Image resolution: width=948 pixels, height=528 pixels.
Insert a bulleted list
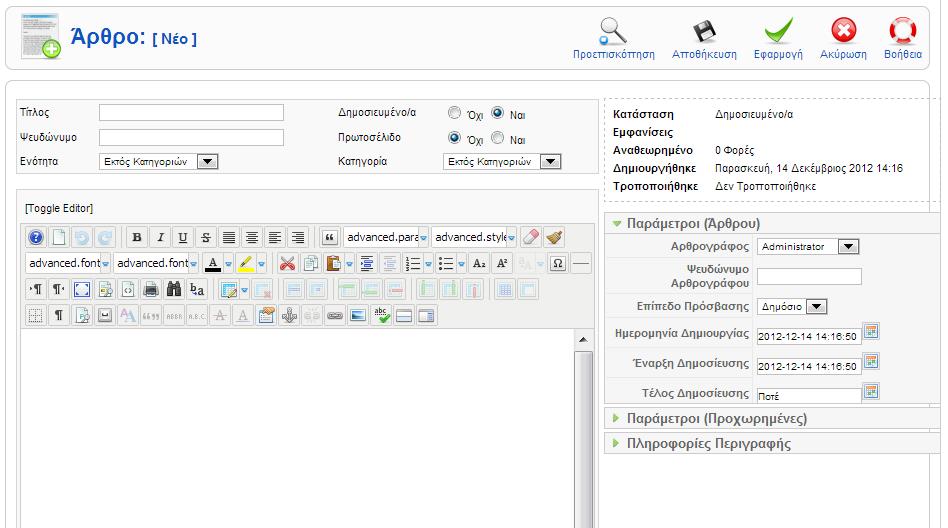[446, 263]
